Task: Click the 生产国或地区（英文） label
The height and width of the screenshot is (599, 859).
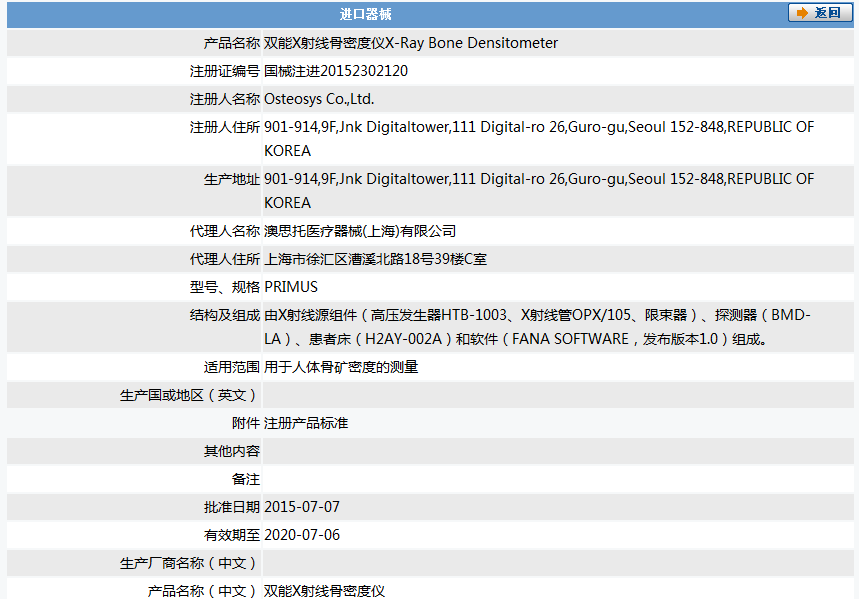Action: click(190, 395)
